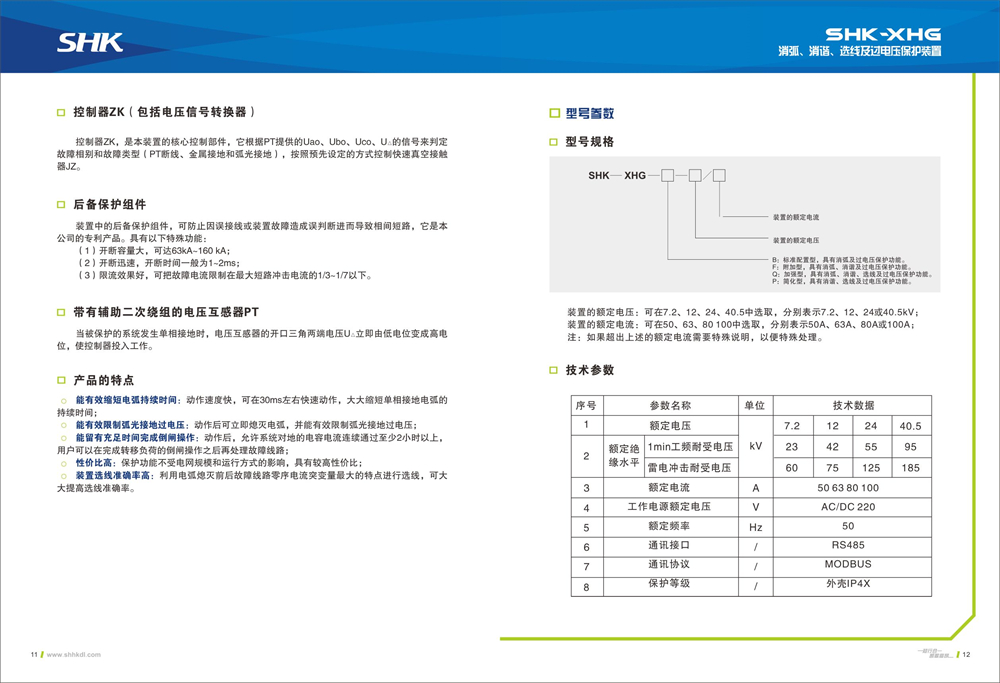Click the table header 单位
Viewport: 1000px width, 683px height.
tap(755, 406)
